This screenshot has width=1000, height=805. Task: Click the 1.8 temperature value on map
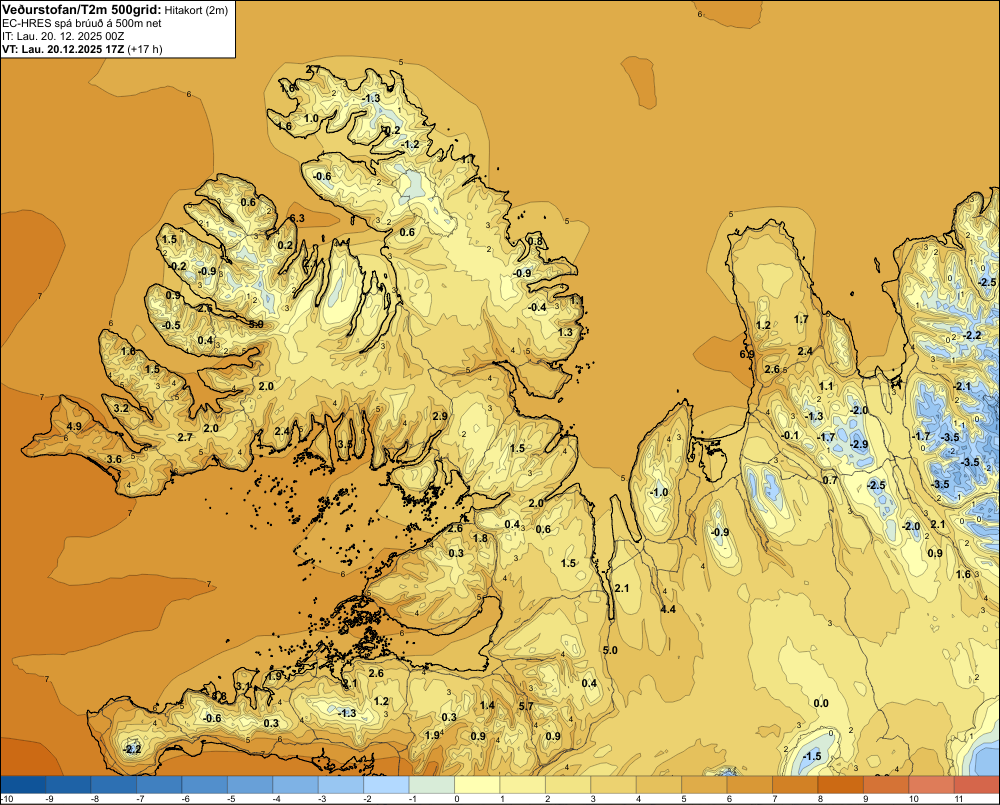480,538
